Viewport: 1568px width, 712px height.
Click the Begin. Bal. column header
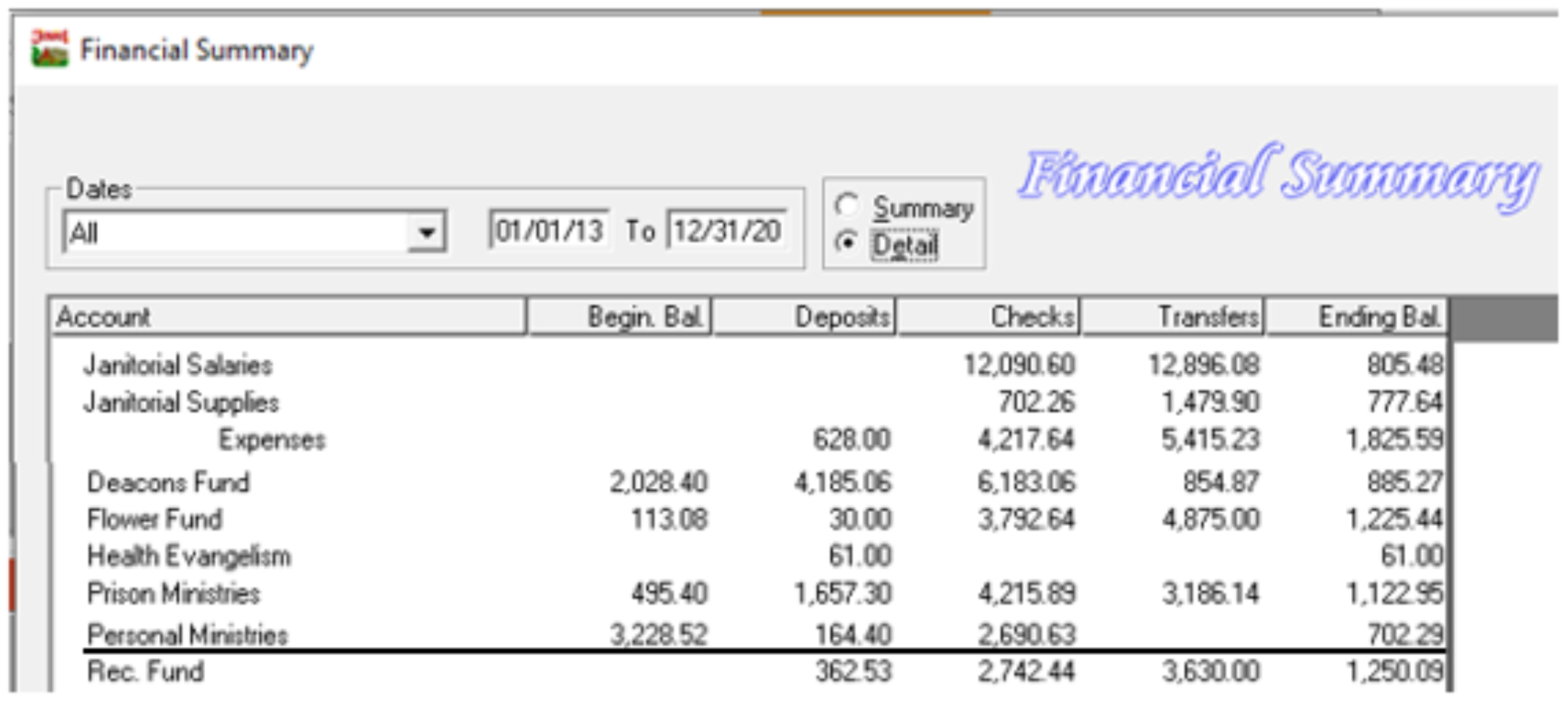point(619,317)
